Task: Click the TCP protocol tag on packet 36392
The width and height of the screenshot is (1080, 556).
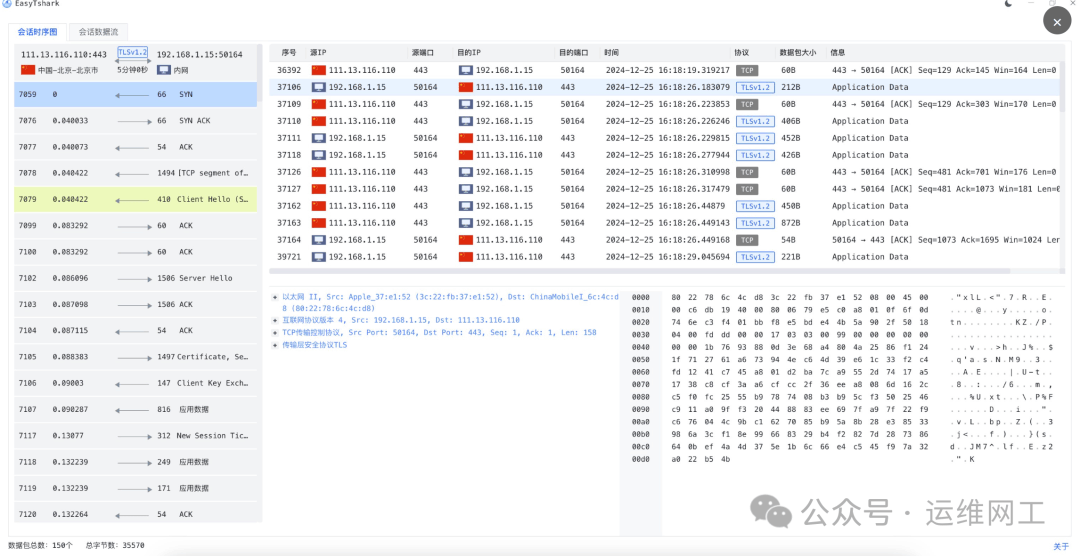Action: [746, 71]
